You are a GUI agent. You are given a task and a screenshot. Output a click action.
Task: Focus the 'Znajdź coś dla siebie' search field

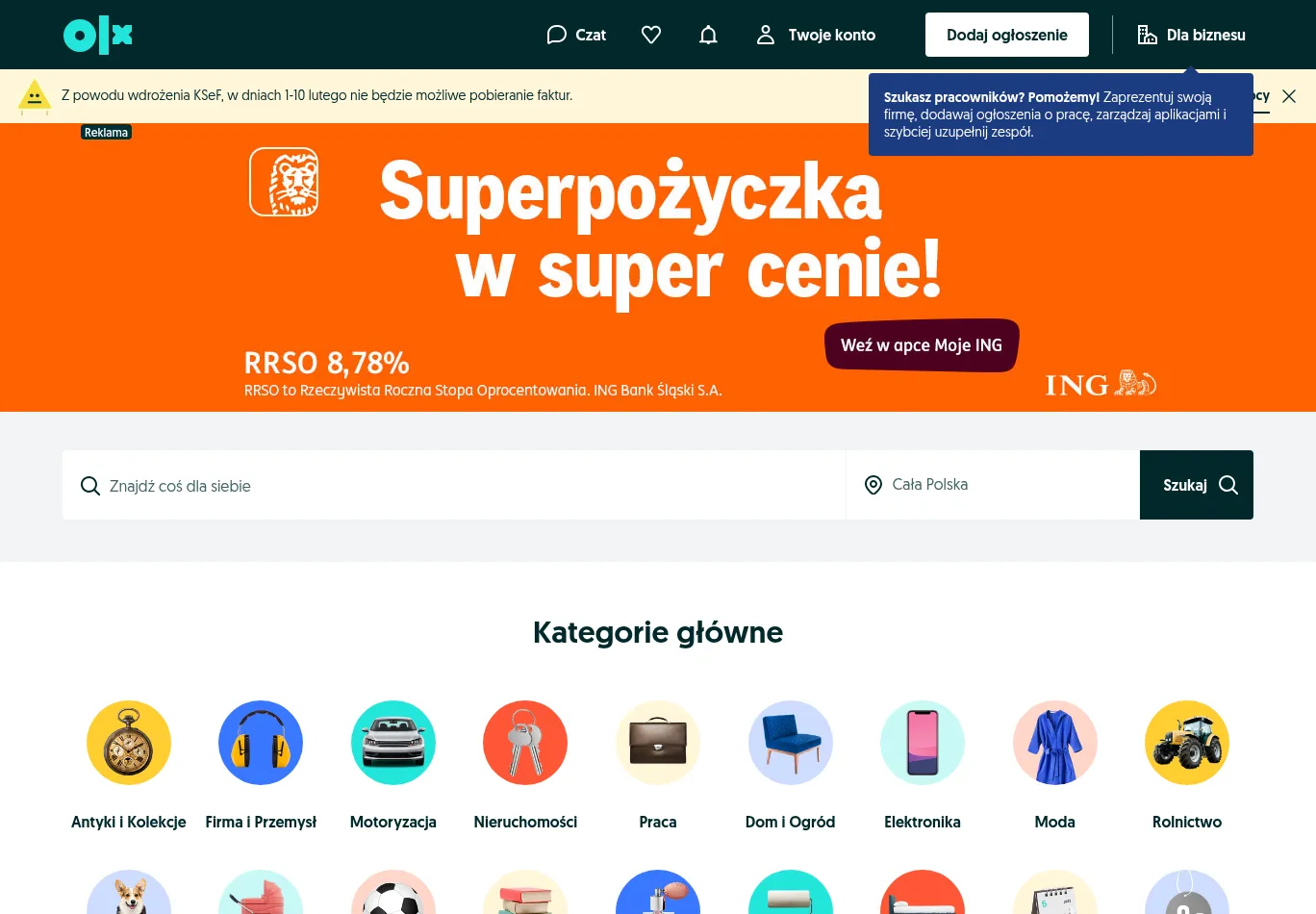pos(454,485)
